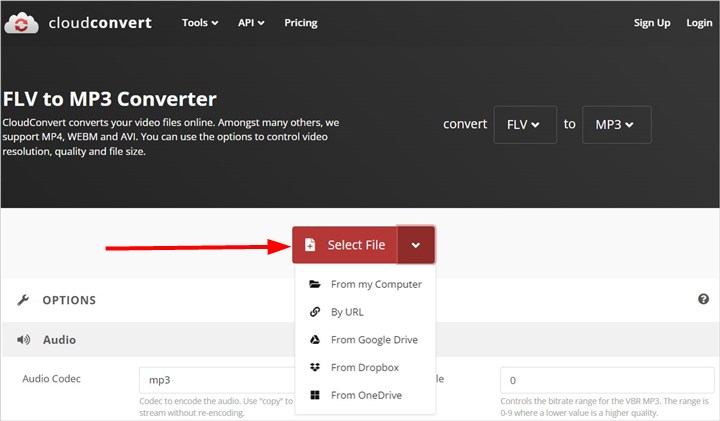Image resolution: width=720 pixels, height=421 pixels.
Task: Click the folder icon for my Computer
Action: pyautogui.click(x=314, y=284)
